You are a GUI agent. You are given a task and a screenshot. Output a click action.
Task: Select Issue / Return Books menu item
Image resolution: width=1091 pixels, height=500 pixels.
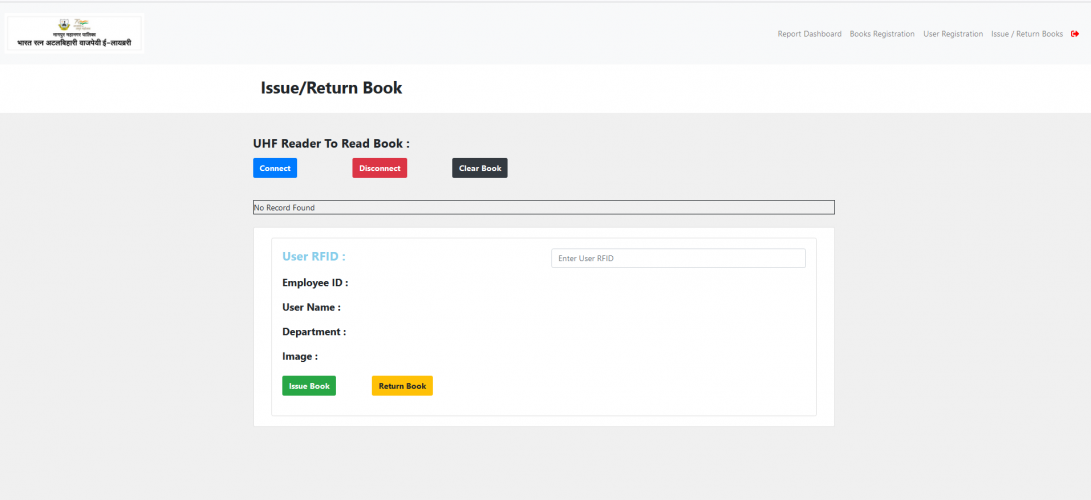point(1027,34)
